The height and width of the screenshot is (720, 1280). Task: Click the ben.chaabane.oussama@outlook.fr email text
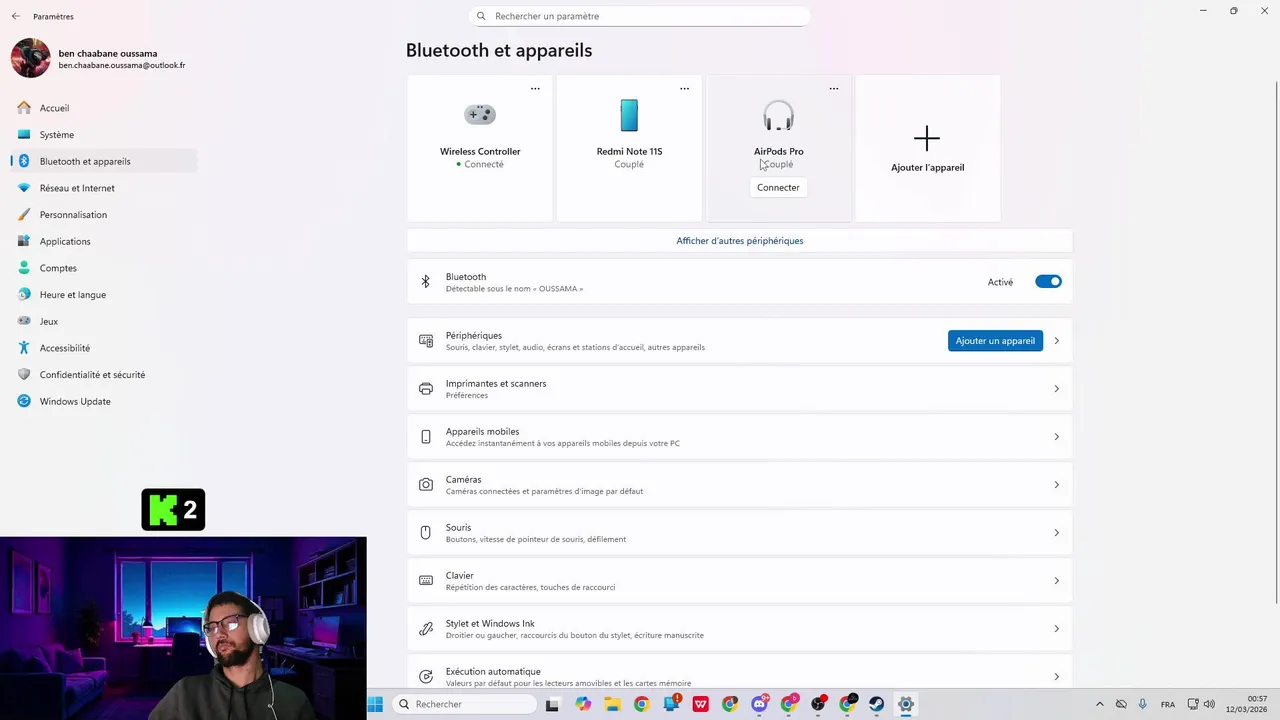pyautogui.click(x=122, y=66)
